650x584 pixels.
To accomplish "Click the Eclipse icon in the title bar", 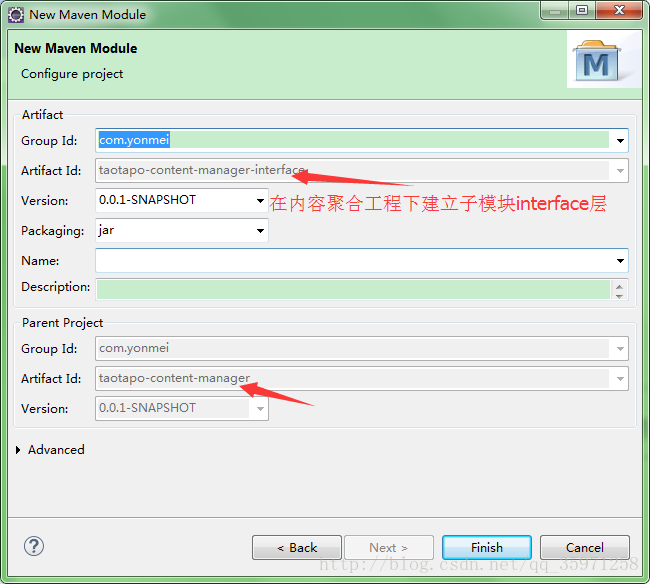I will point(16,15).
